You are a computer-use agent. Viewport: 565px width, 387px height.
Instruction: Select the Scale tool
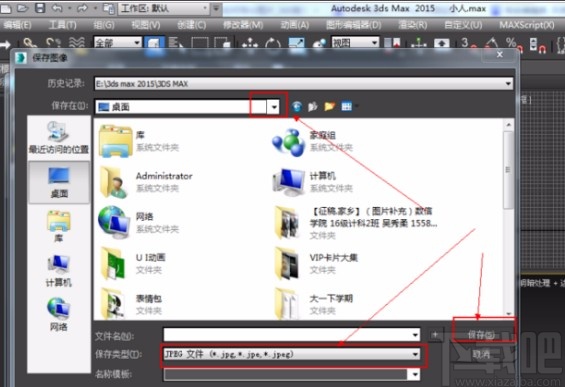coord(296,44)
